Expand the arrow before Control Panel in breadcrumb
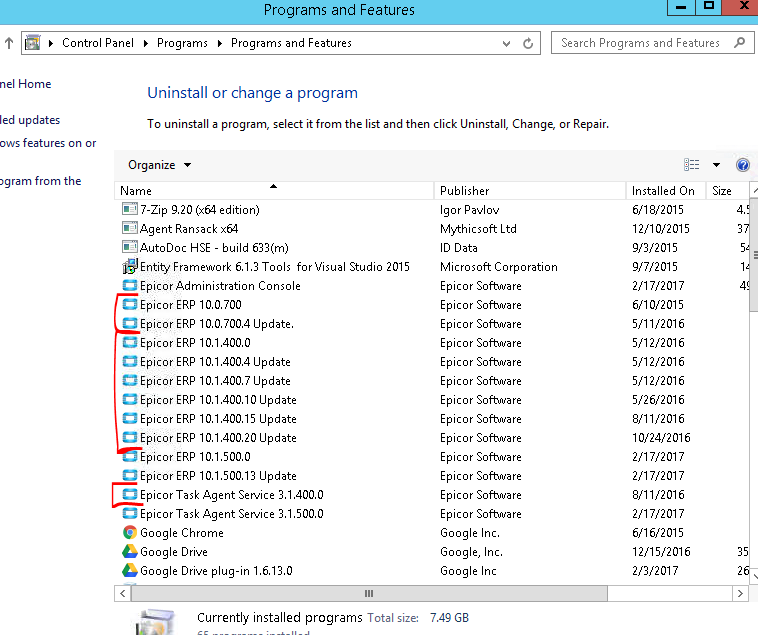The height and width of the screenshot is (635, 758). [x=51, y=43]
